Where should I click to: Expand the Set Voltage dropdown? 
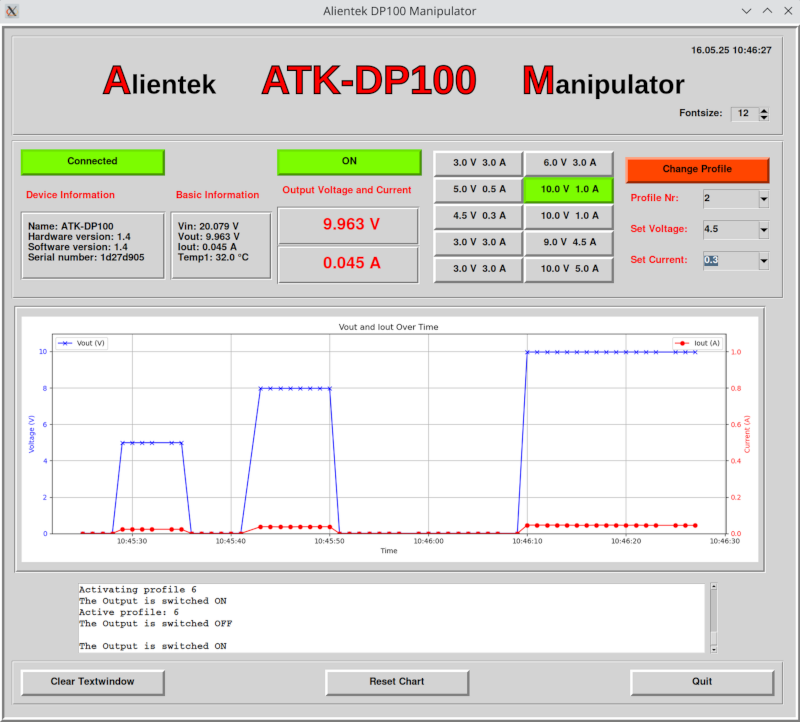(x=763, y=230)
